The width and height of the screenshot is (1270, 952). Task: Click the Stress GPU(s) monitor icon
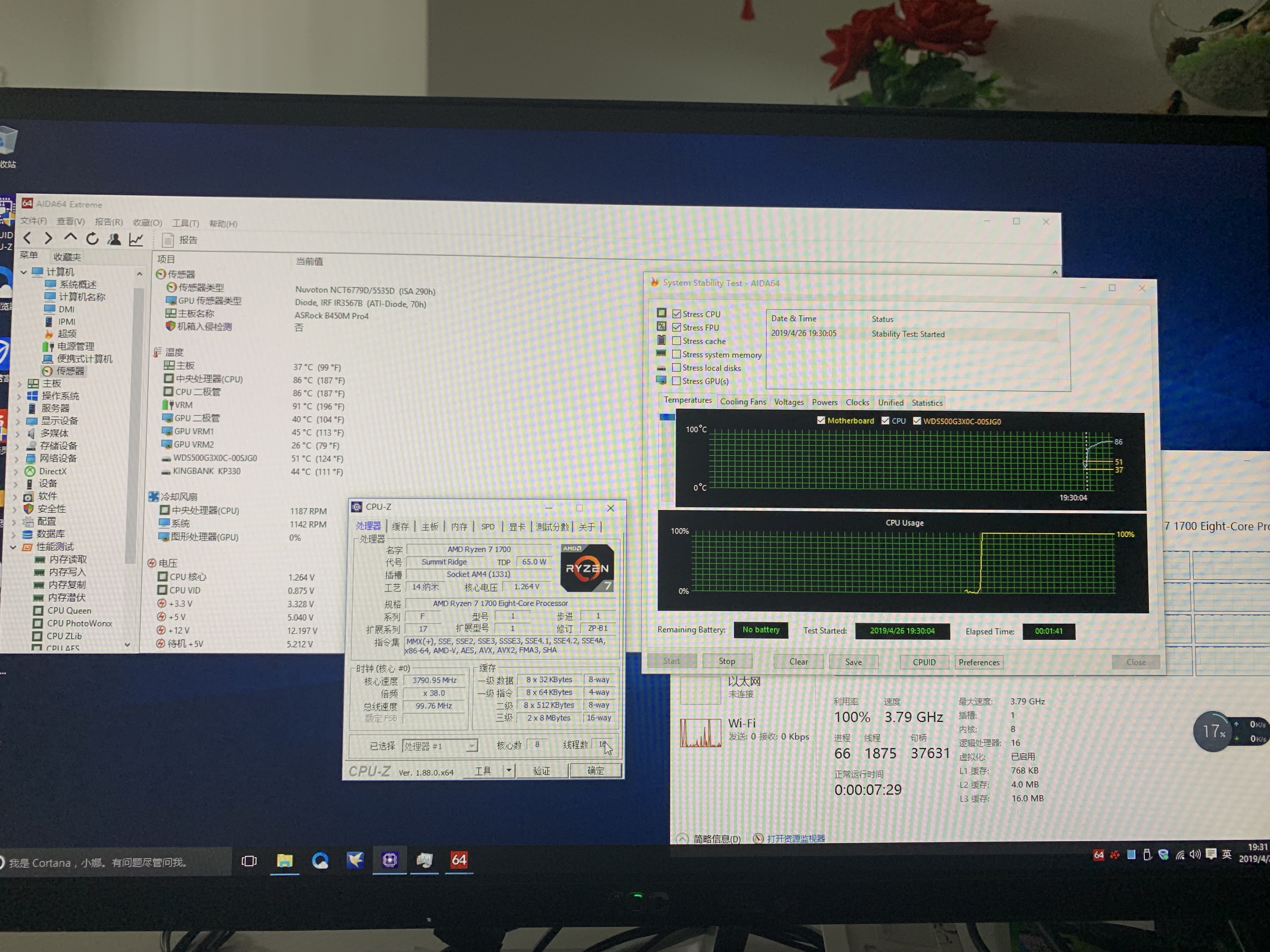tap(661, 380)
